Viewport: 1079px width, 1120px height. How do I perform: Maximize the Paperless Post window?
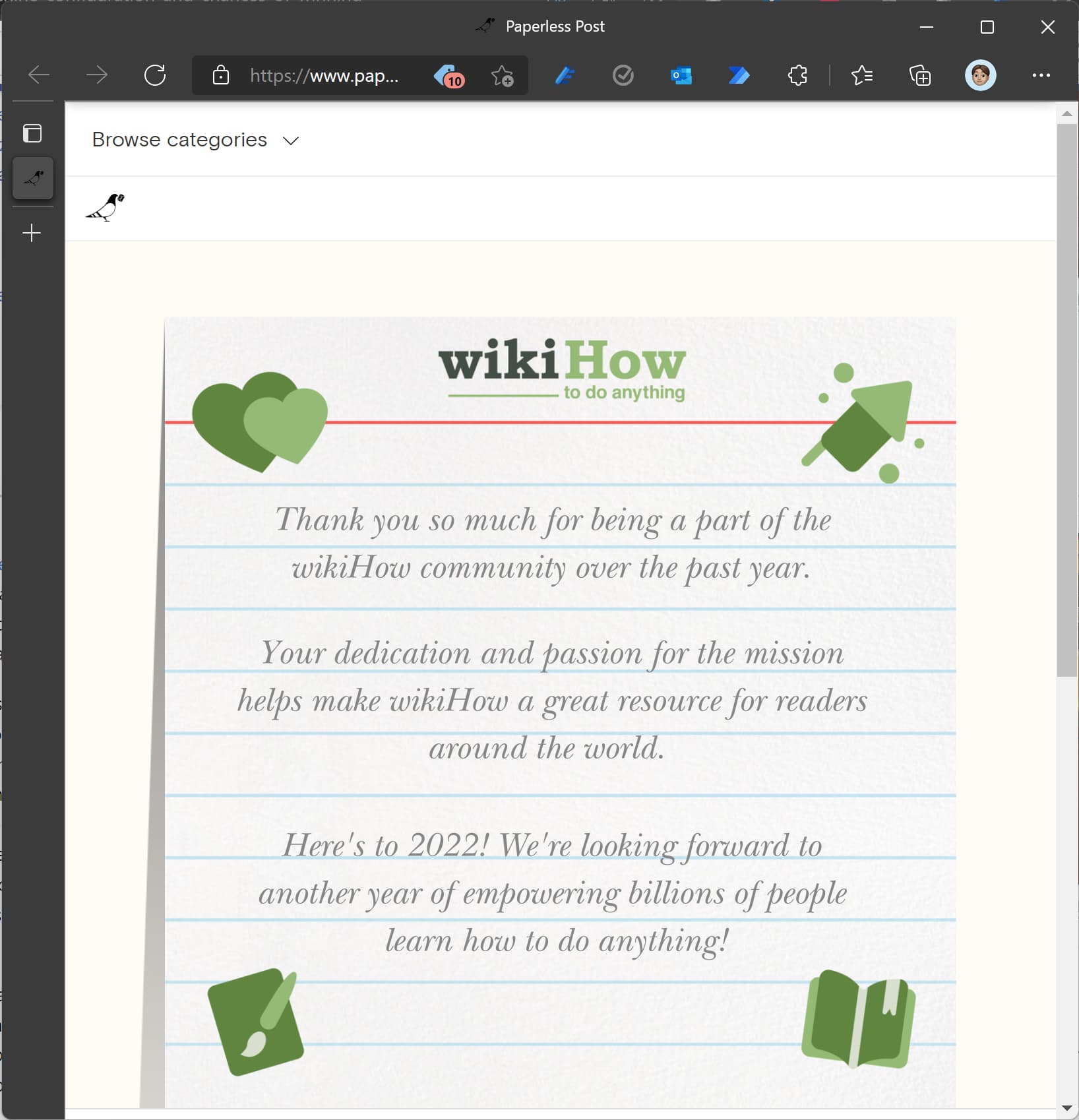tap(987, 27)
